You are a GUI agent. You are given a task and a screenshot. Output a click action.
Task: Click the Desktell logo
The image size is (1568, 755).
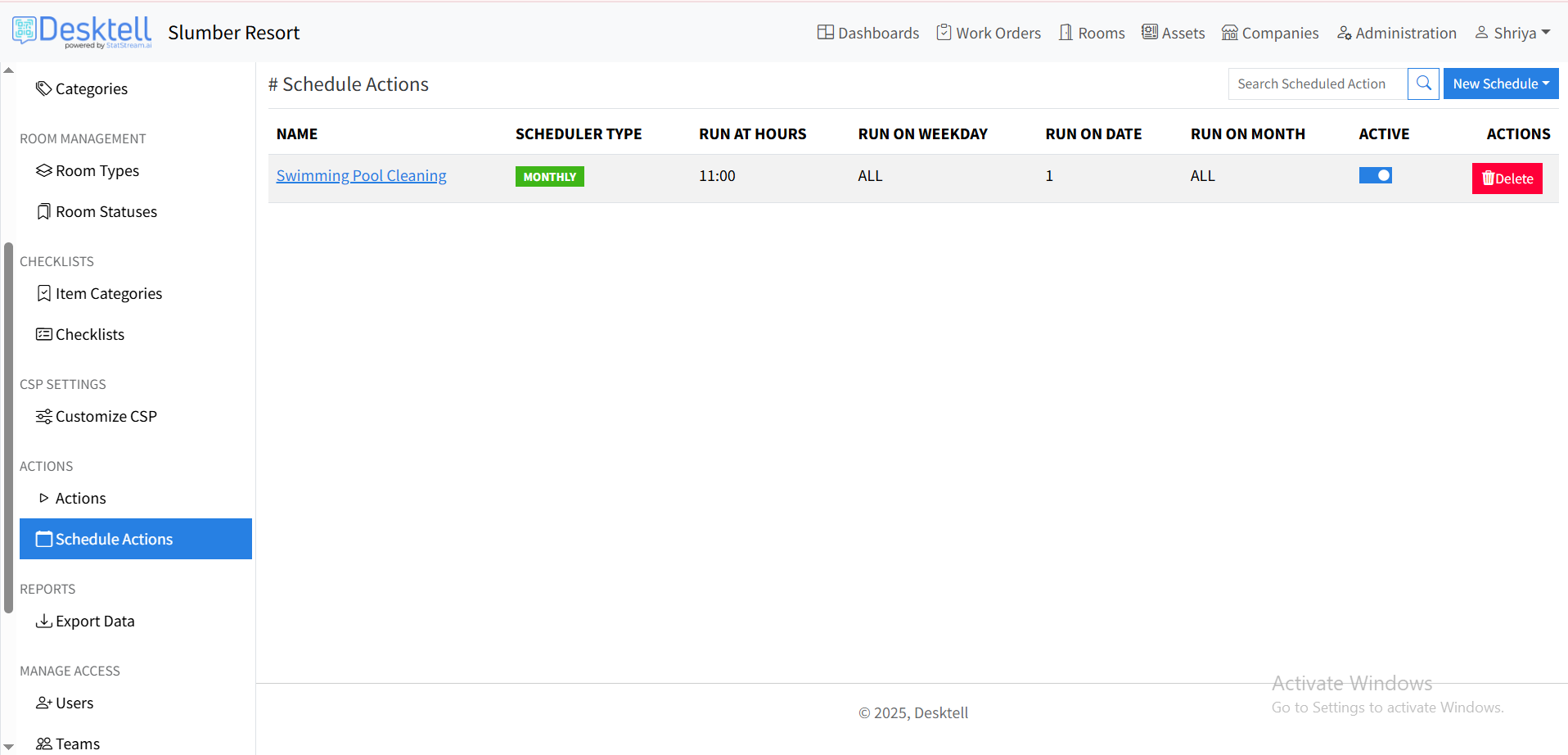pyautogui.click(x=82, y=32)
